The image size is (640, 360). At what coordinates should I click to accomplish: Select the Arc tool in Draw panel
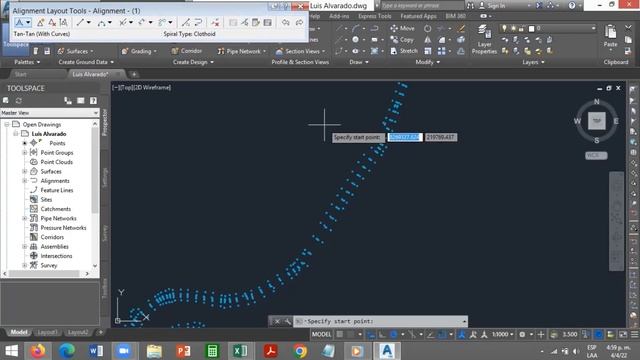[x=356, y=28]
